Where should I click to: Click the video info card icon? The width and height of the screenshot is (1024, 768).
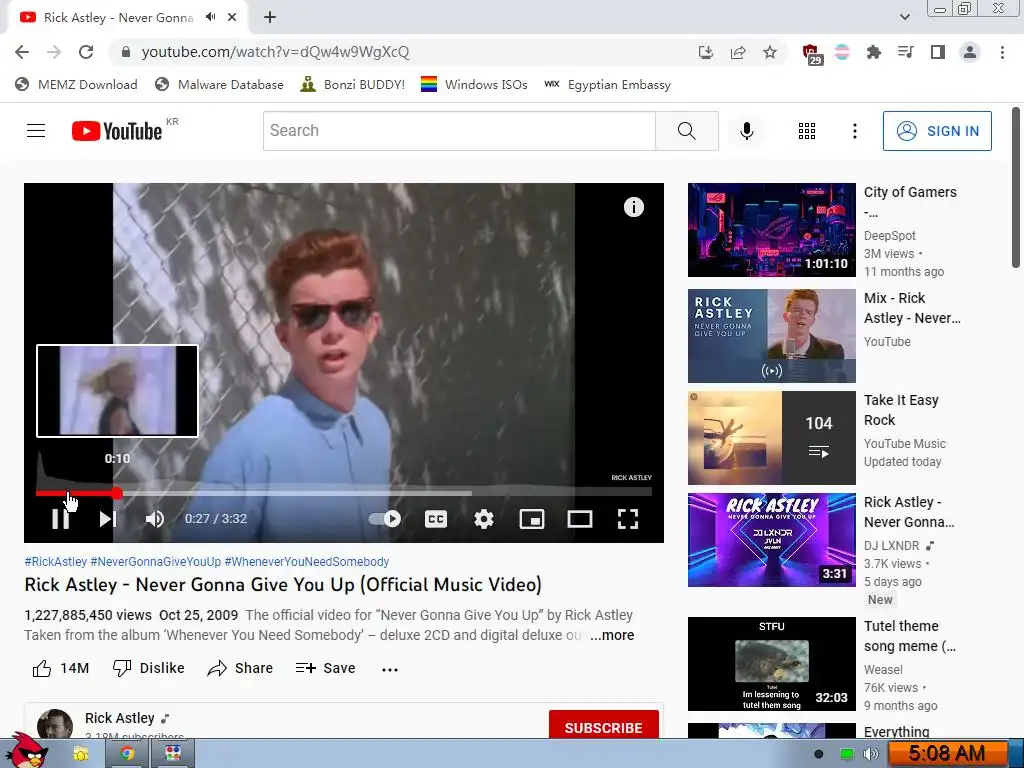633,207
